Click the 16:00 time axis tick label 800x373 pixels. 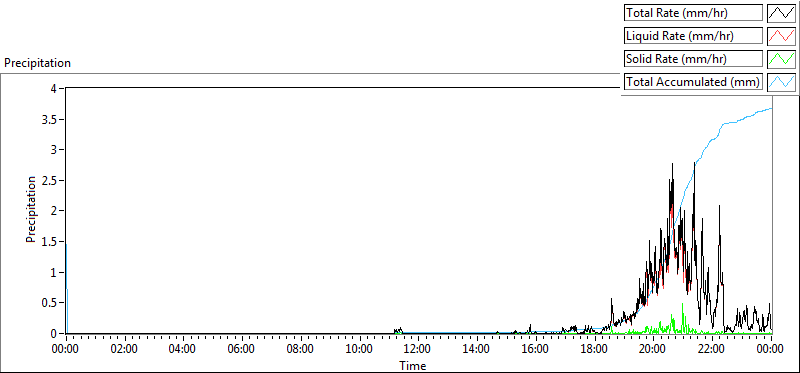536,350
